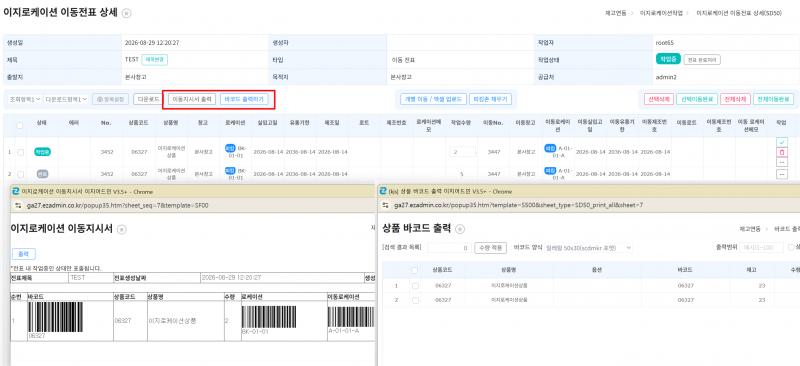Click the favorite star beside 이지로케이션 이동전표 상세 title
This screenshot has height=366, width=800.
pyautogui.click(x=127, y=14)
